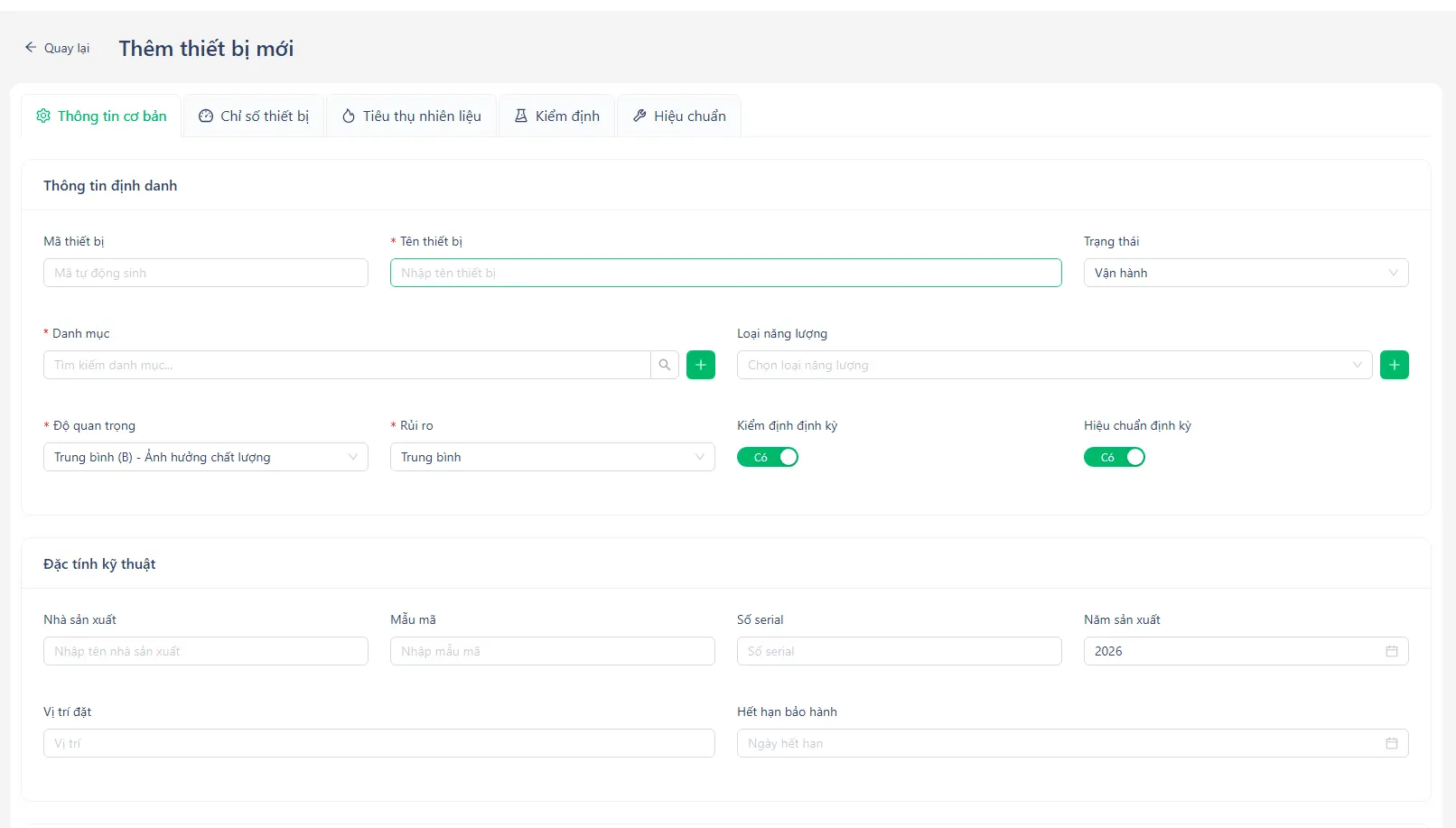
Task: Add new energy type with green plus button
Action: (1395, 365)
